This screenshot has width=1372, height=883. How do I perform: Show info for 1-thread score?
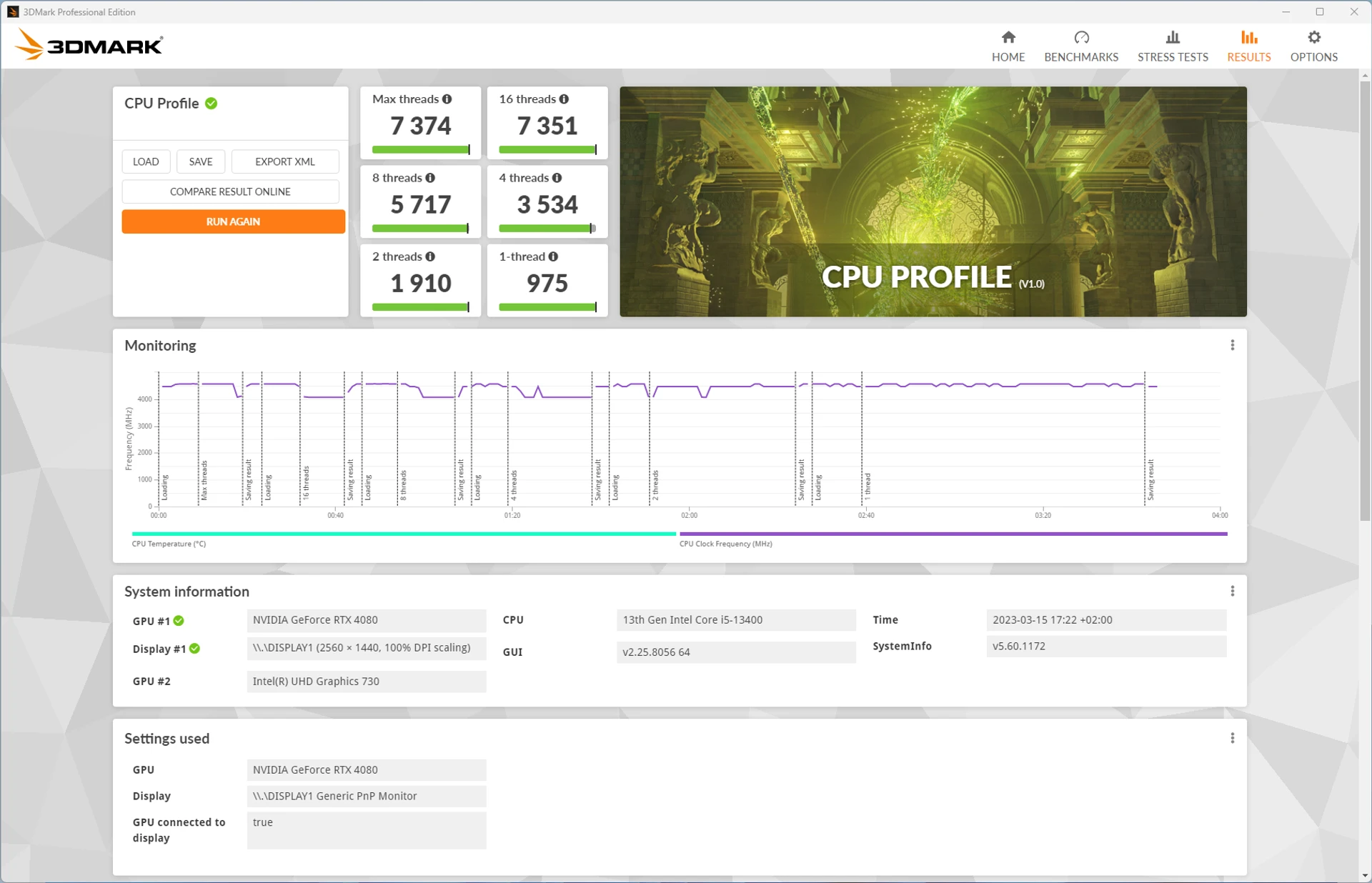[553, 256]
